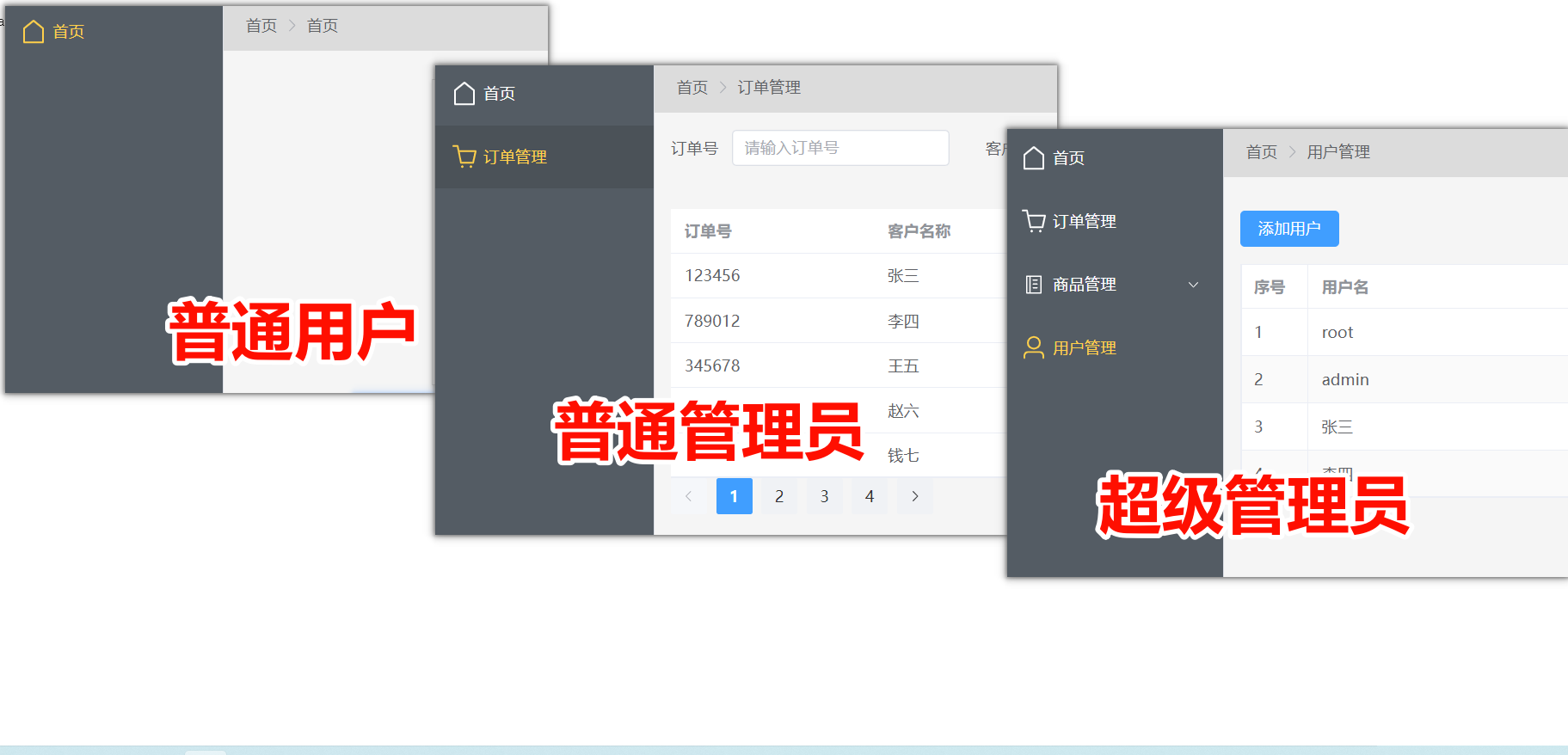
Task: Click 订单管理 breadcrumb text
Action: click(769, 88)
